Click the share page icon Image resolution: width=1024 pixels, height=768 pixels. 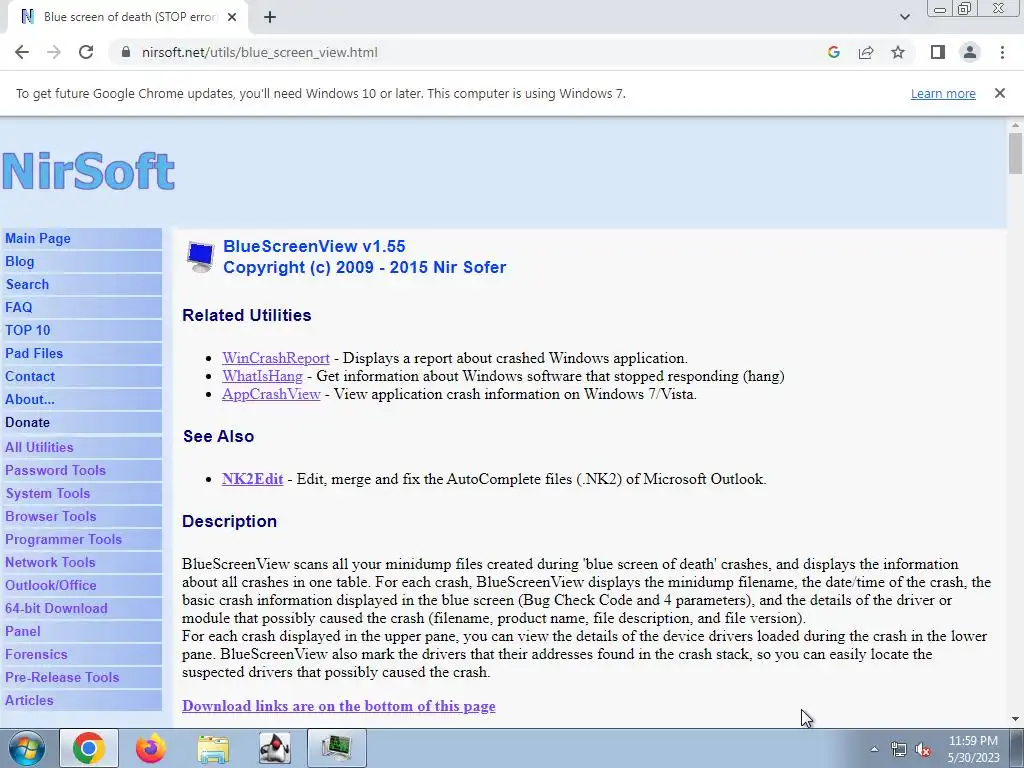coord(866,52)
